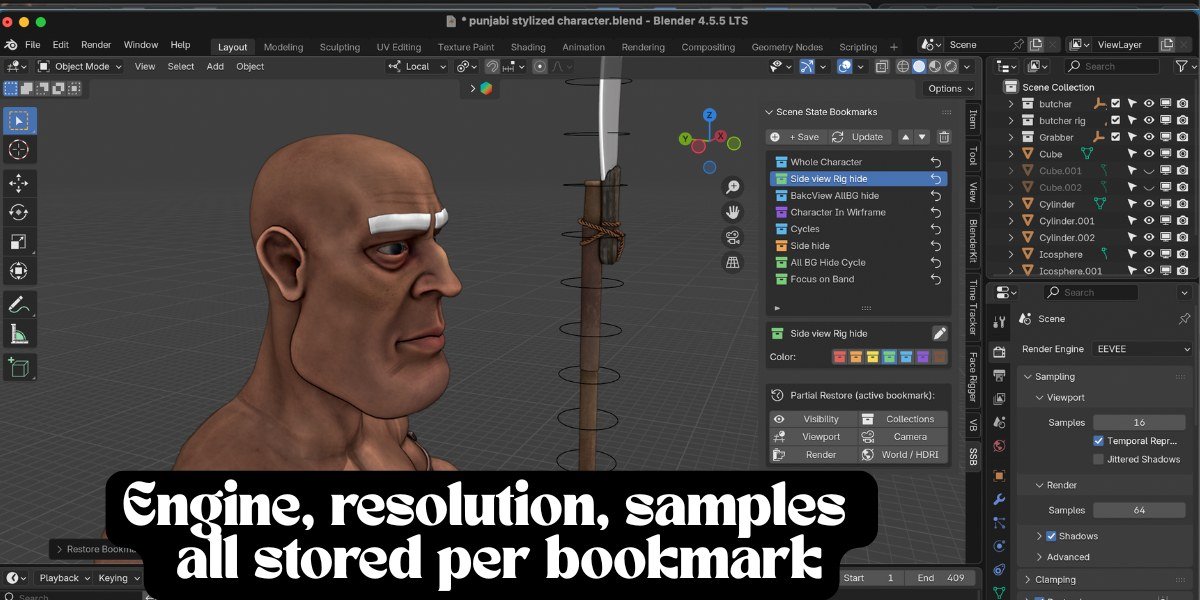Click the hand pan view icon
1200x600 pixels.
[733, 212]
